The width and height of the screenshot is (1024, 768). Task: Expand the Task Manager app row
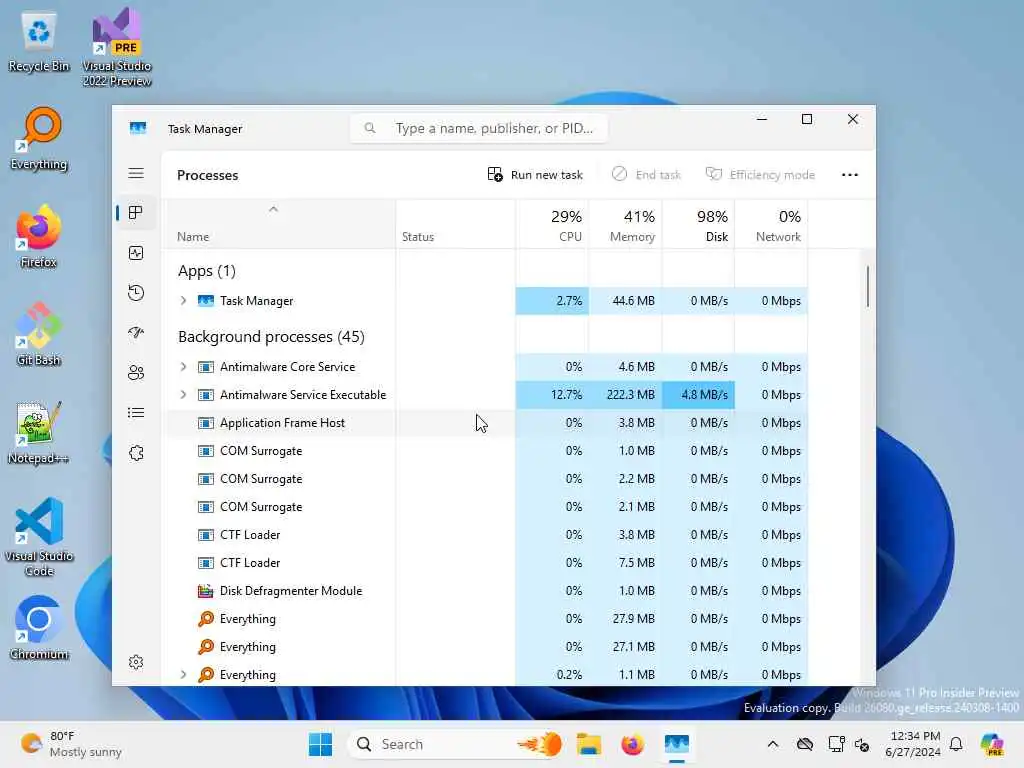click(184, 300)
